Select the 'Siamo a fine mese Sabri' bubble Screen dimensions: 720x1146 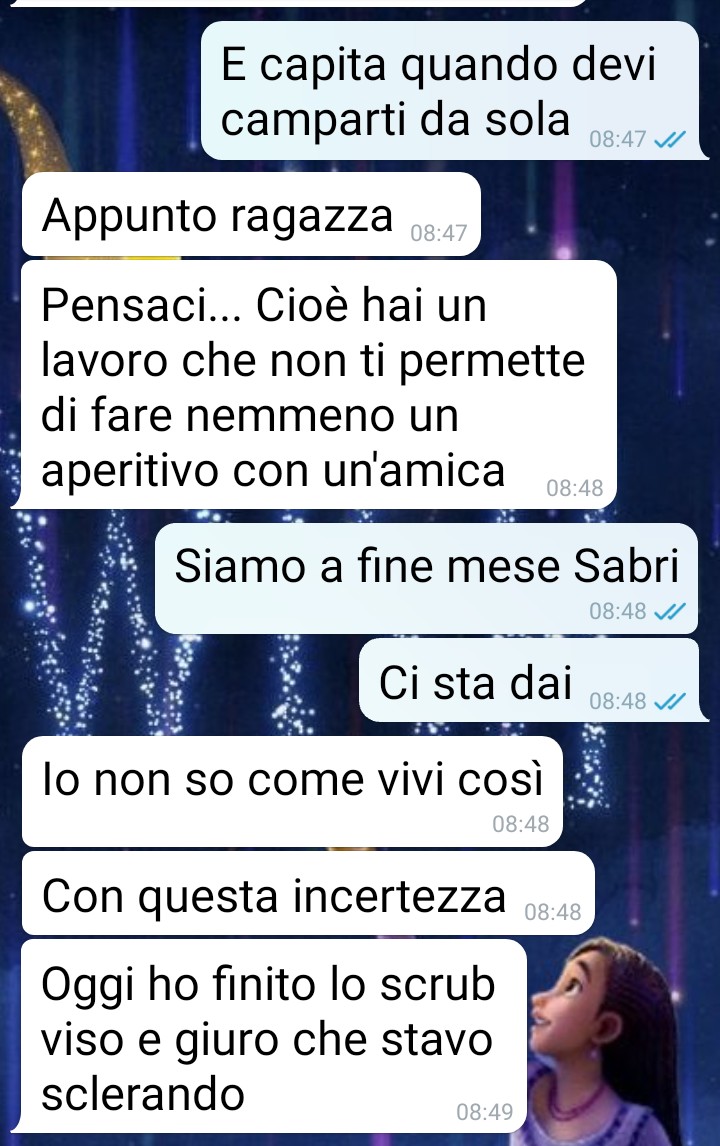click(427, 578)
